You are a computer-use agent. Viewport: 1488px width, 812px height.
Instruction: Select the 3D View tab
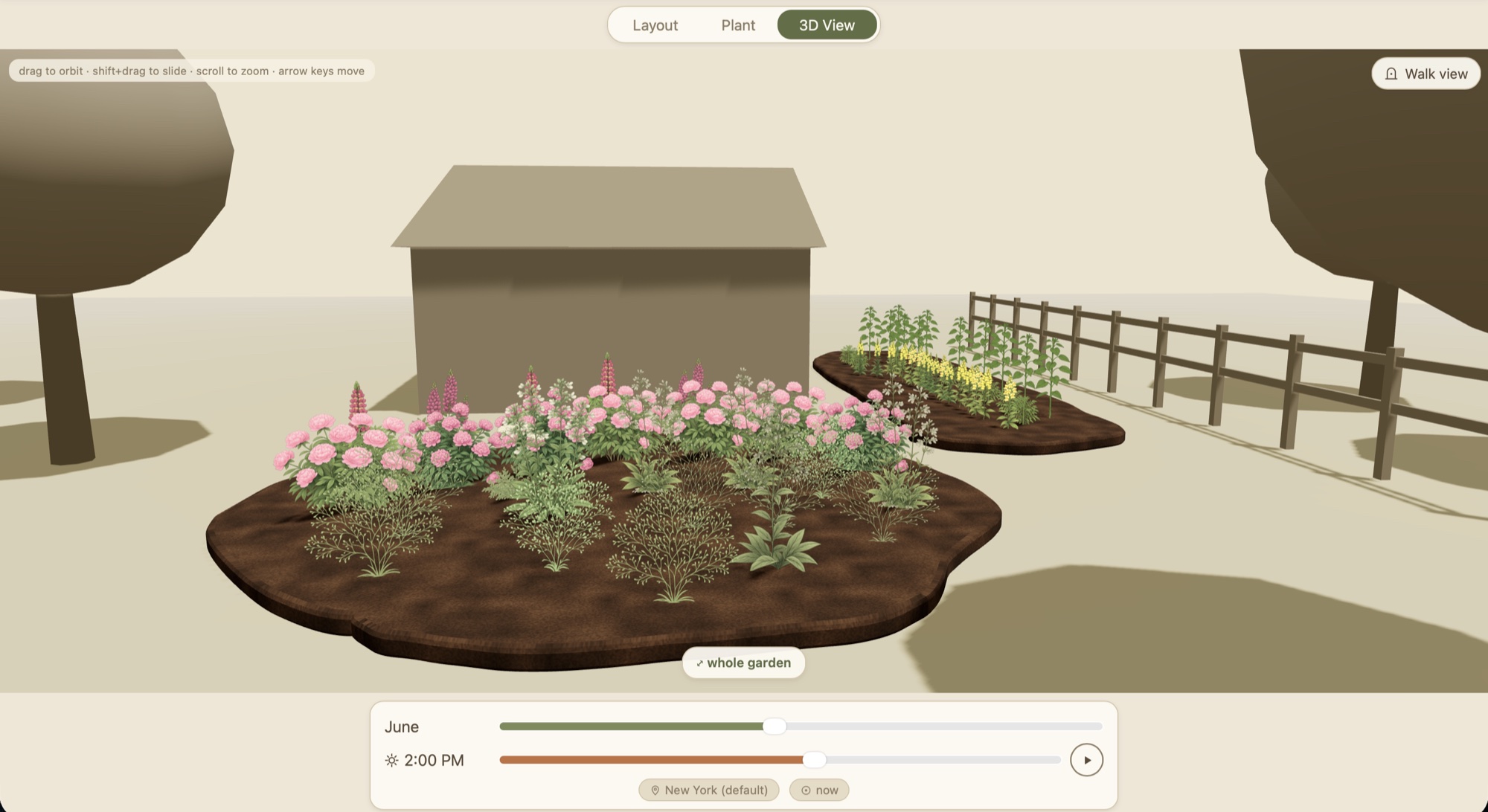coord(827,25)
